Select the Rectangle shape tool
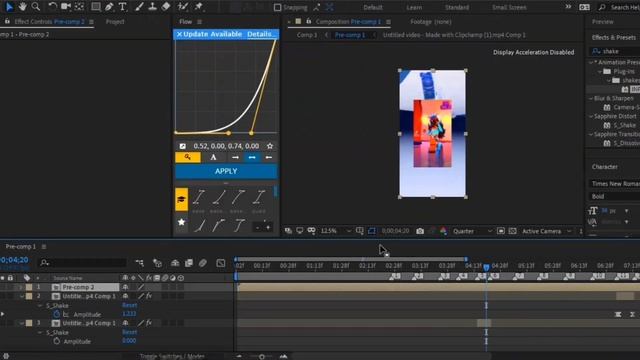 [96, 7]
